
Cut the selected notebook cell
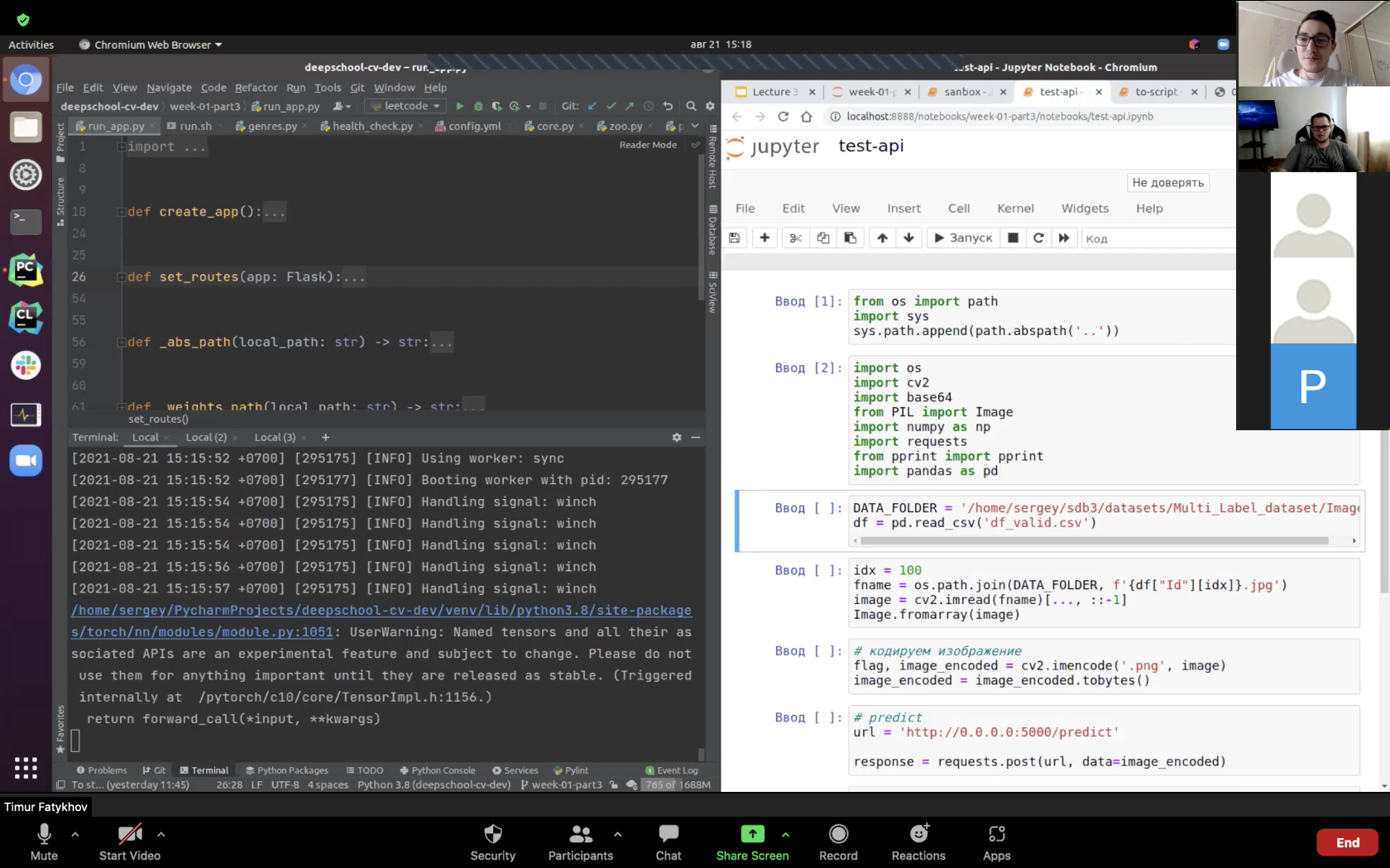(795, 237)
